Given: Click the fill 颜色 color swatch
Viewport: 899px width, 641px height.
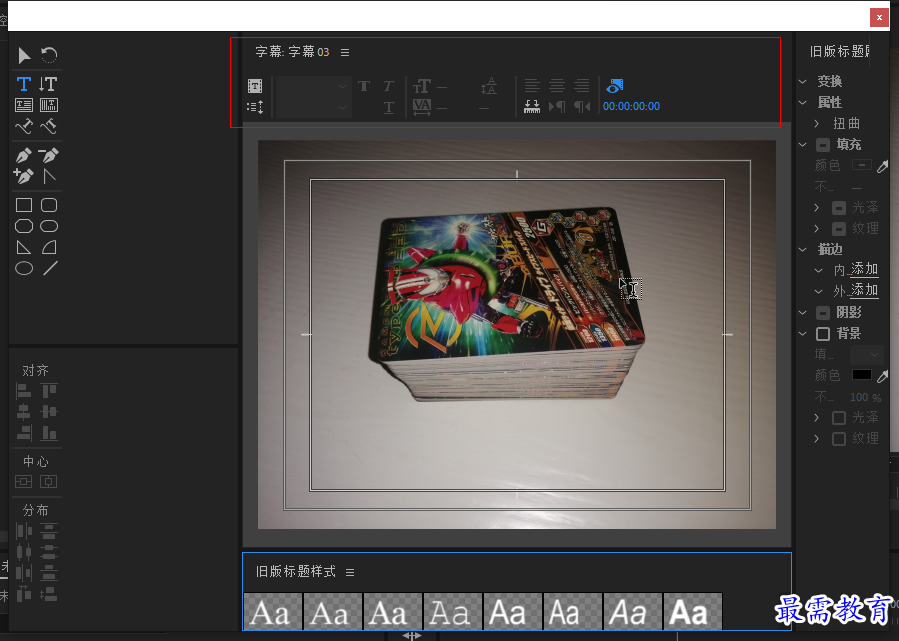Looking at the screenshot, I should click(x=862, y=165).
